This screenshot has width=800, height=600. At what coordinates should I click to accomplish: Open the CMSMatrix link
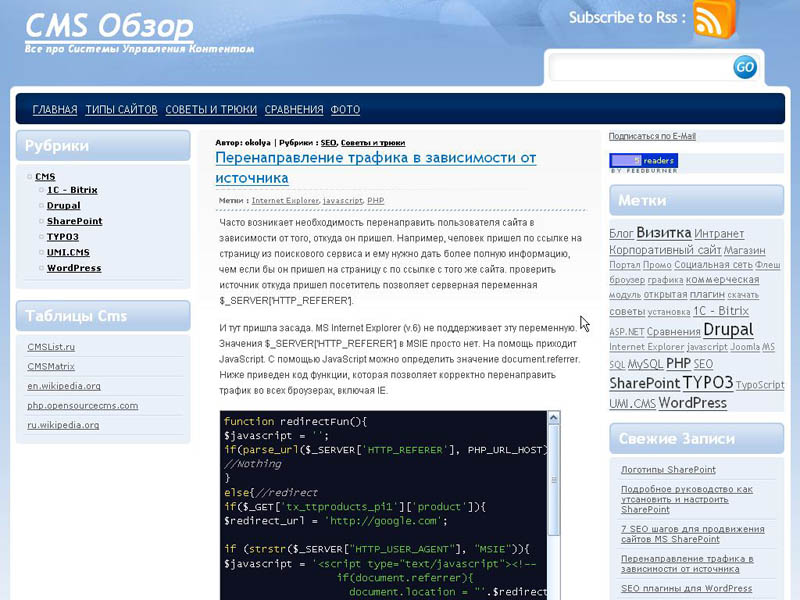tap(51, 366)
